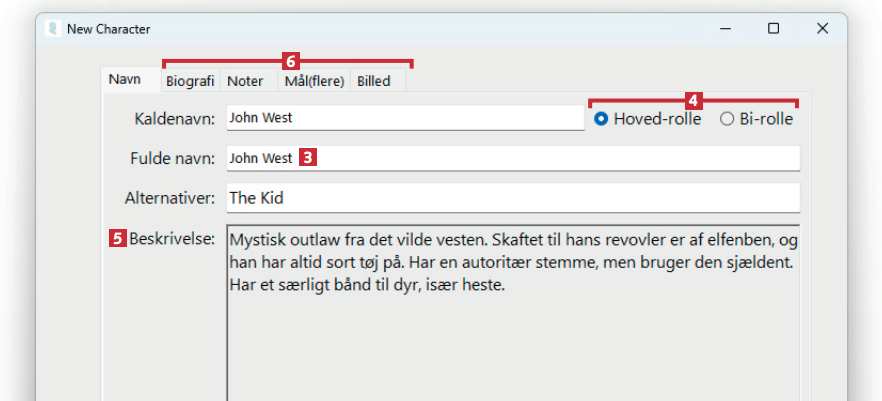Switch to the Navn tab
The width and height of the screenshot is (882, 401).
(125, 80)
